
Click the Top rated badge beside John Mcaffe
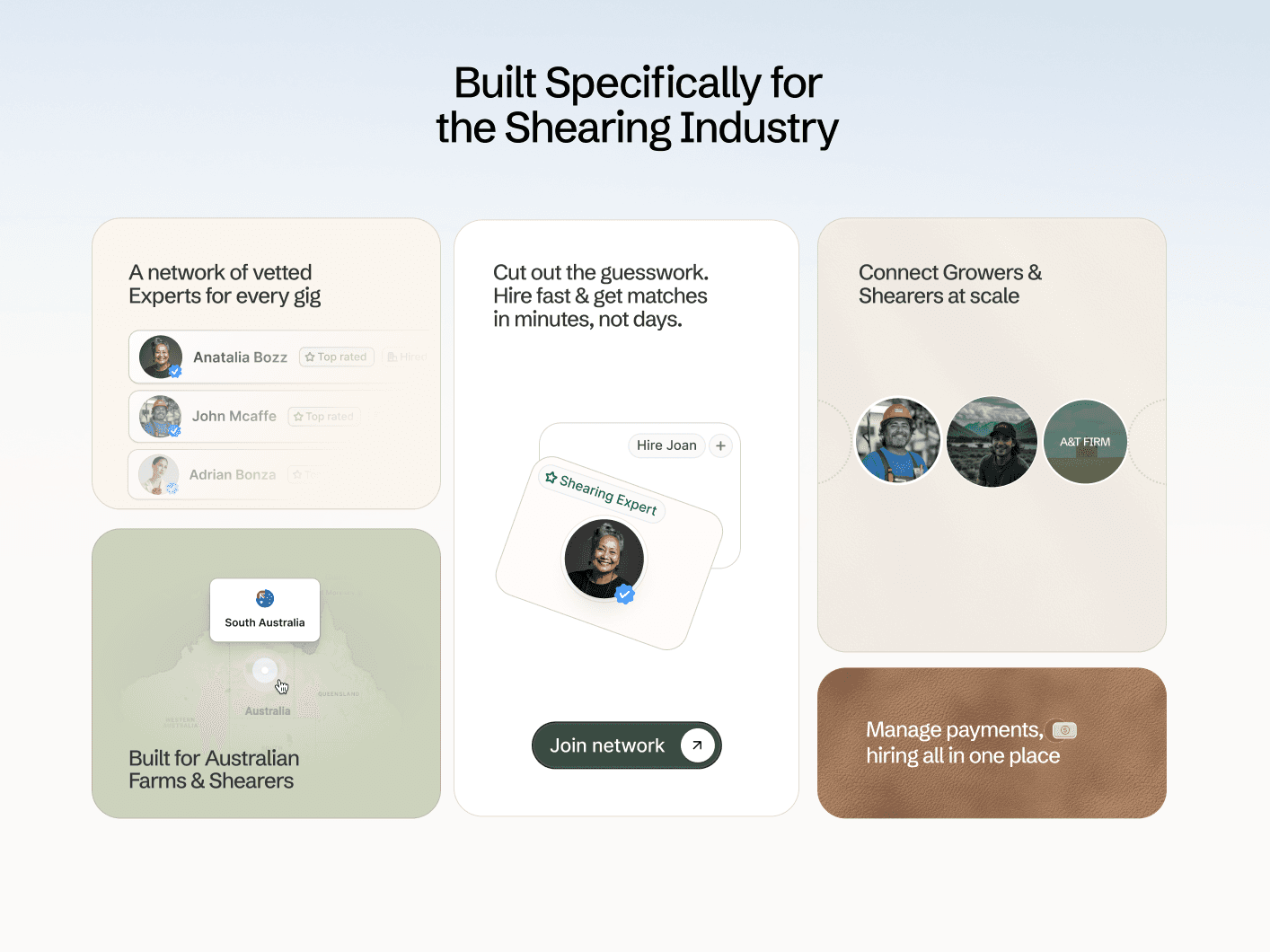[x=323, y=416]
